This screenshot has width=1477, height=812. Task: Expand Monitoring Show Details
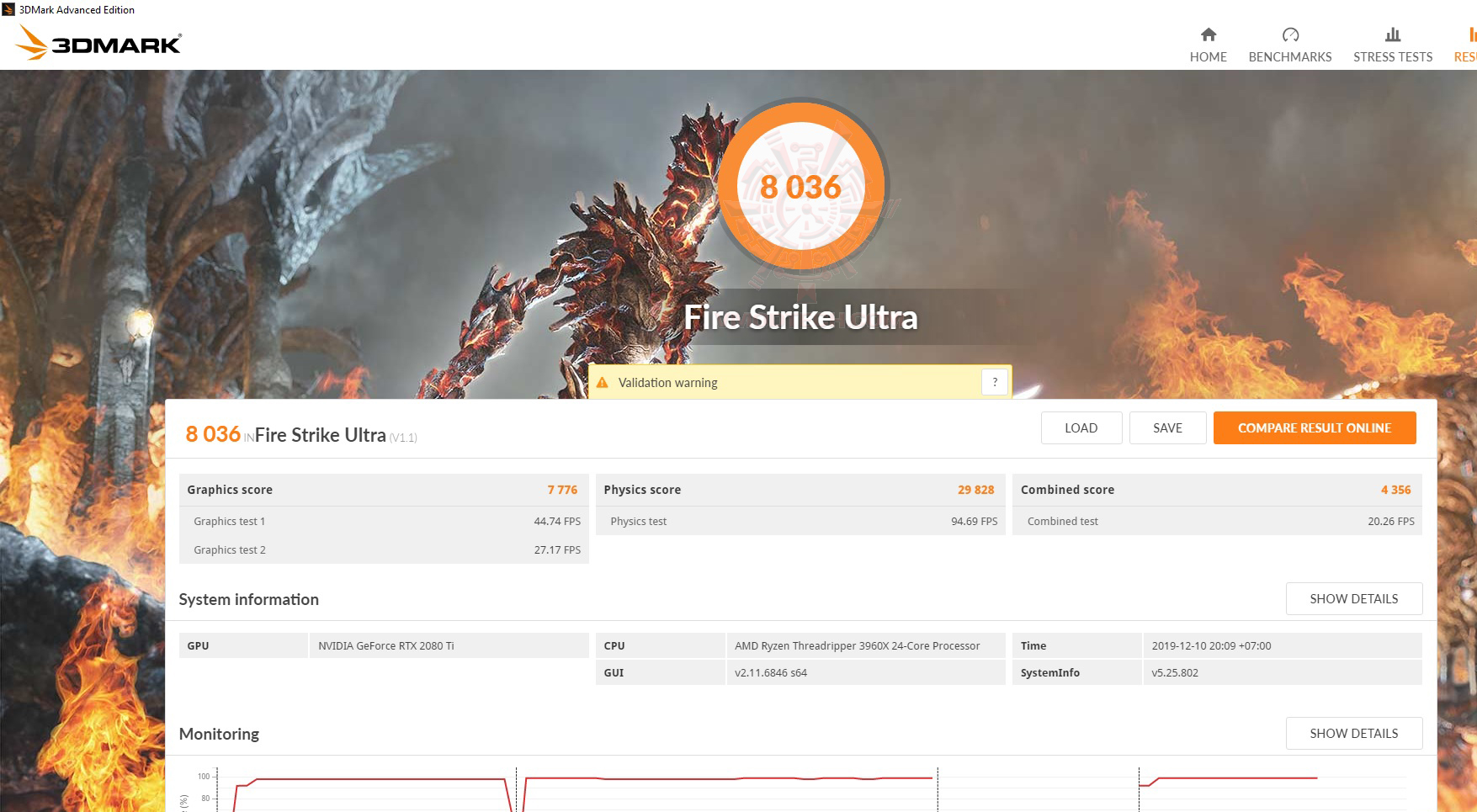(x=1353, y=733)
